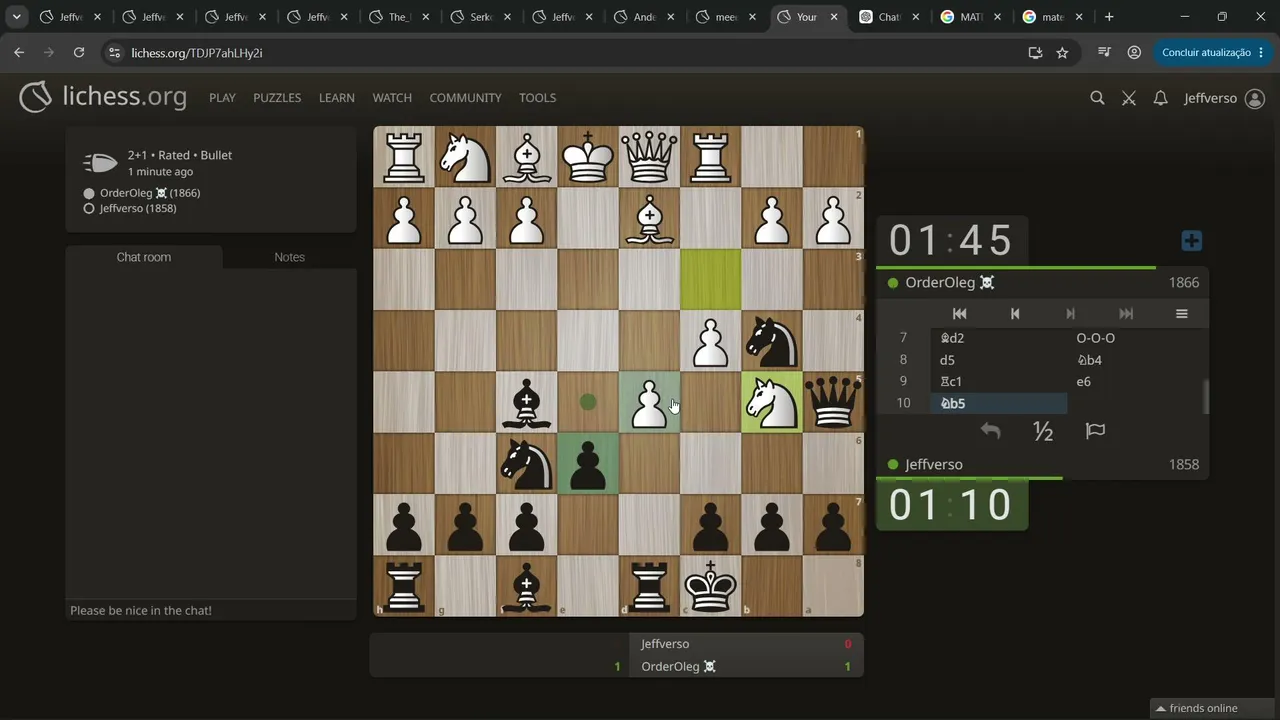
Task: Open the LEARN menu
Action: [337, 98]
